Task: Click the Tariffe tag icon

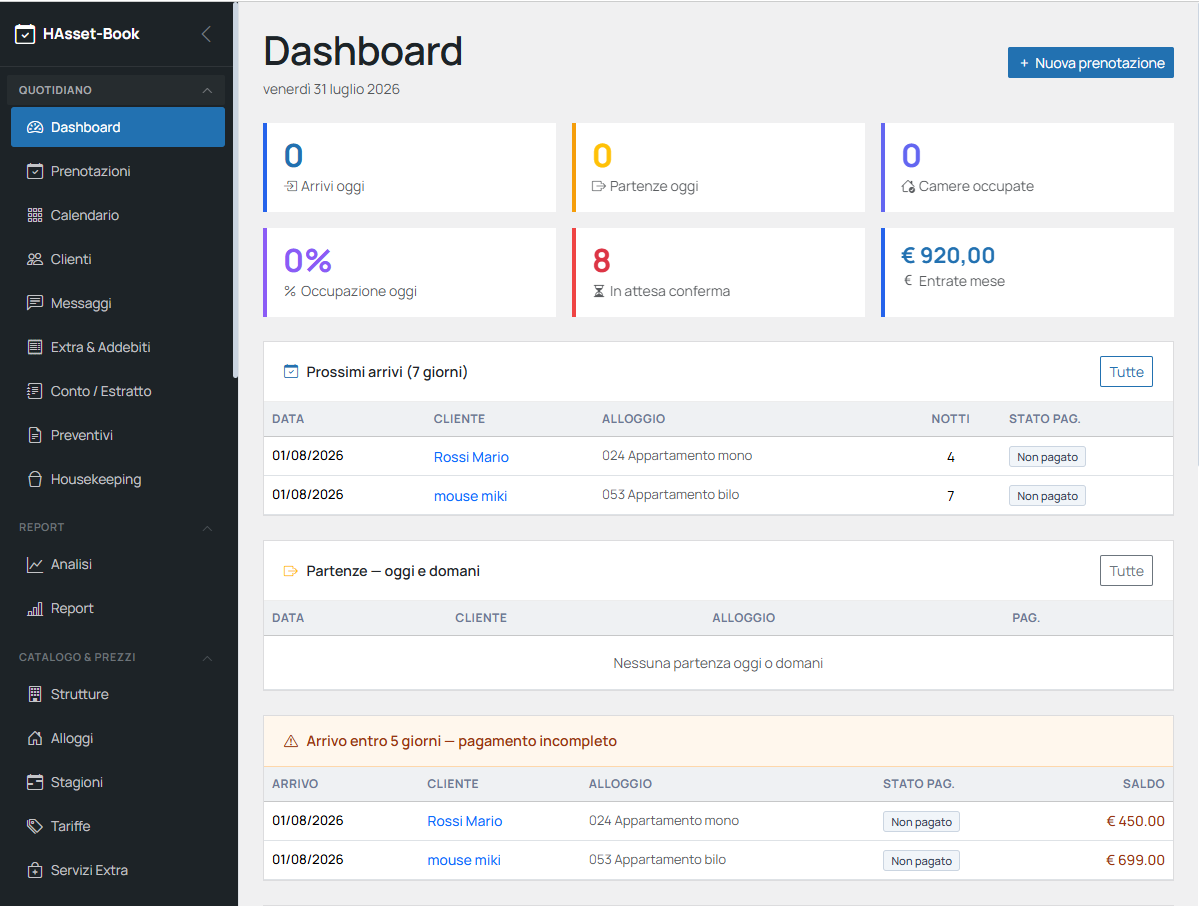Action: point(35,826)
